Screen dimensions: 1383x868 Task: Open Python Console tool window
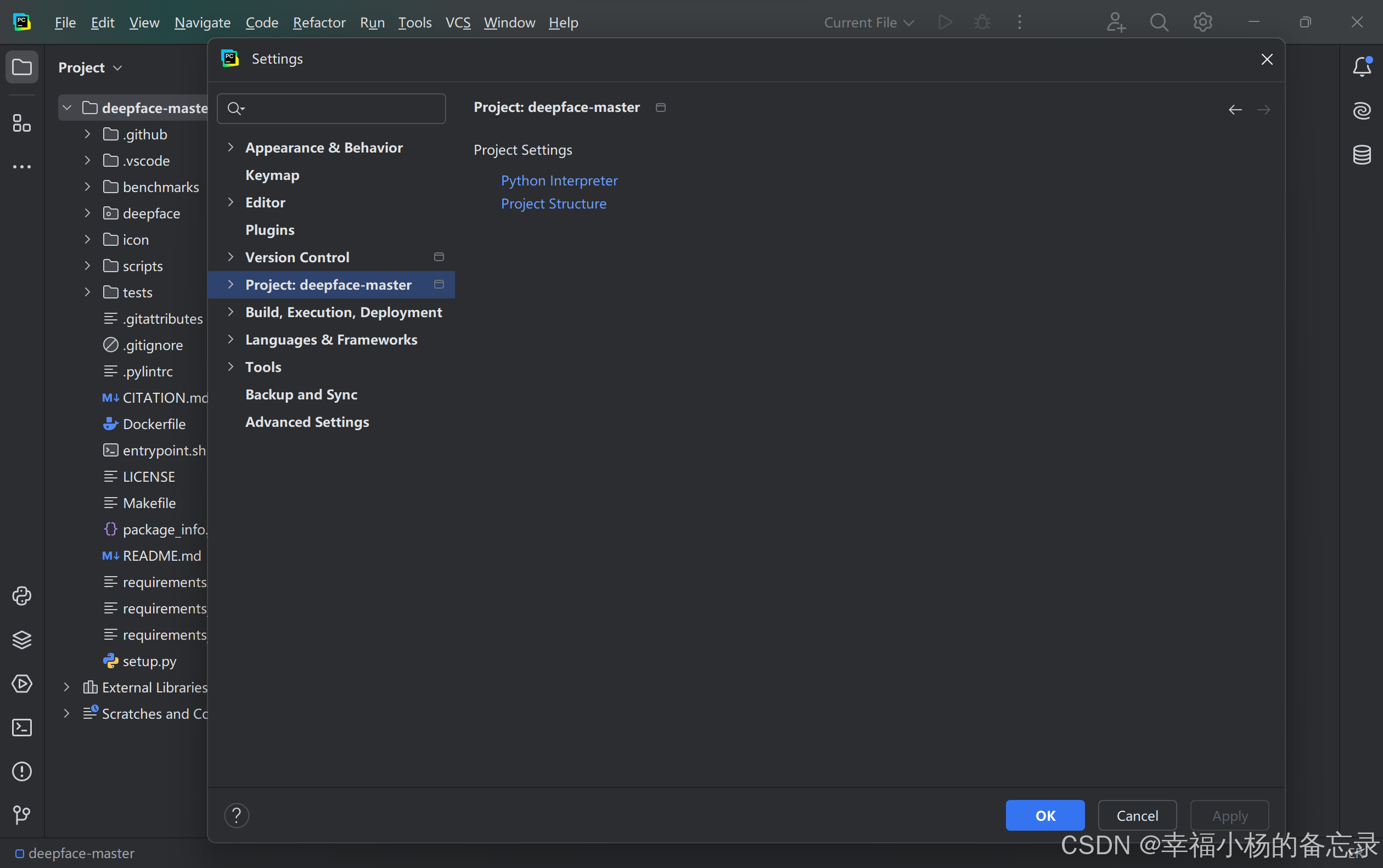pos(22,596)
